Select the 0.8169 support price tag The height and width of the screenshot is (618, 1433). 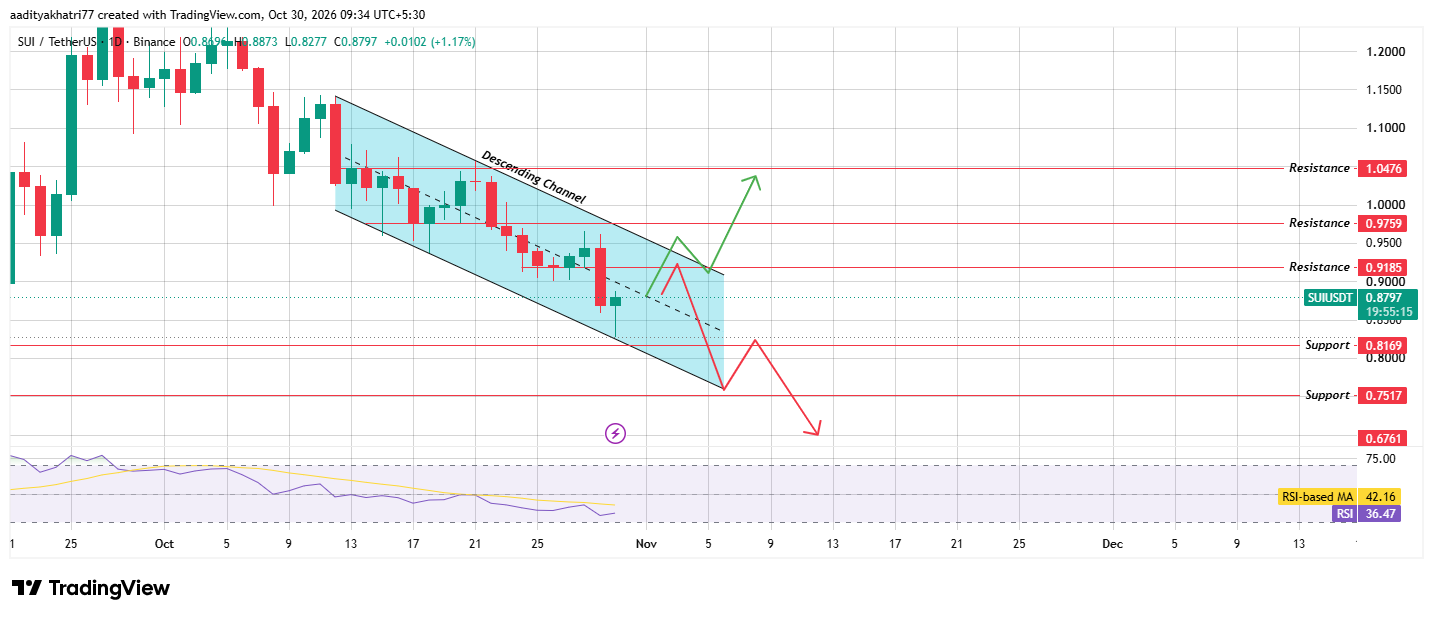pos(1382,345)
